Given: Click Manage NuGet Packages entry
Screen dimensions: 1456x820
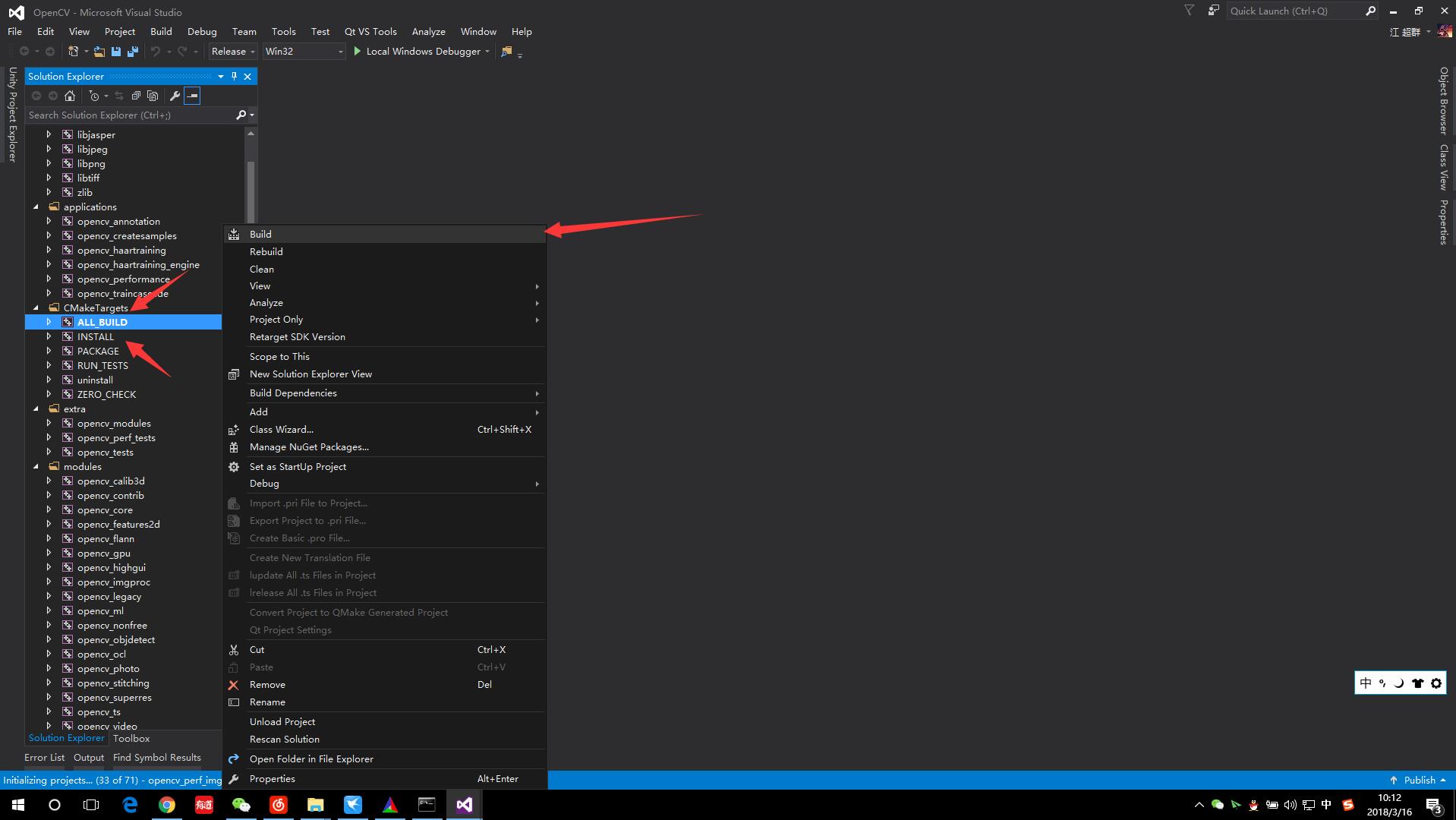Looking at the screenshot, I should 385,446.
